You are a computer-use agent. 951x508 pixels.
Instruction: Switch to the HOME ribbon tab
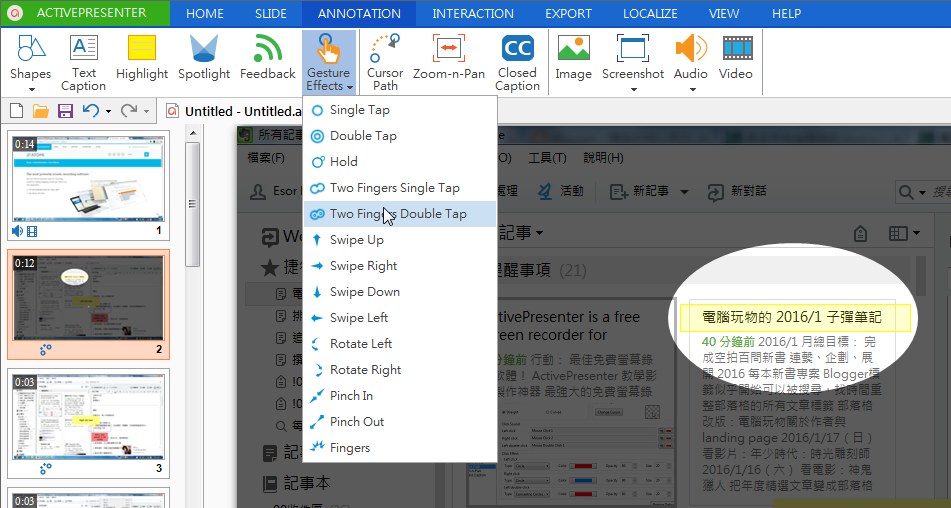pos(205,13)
